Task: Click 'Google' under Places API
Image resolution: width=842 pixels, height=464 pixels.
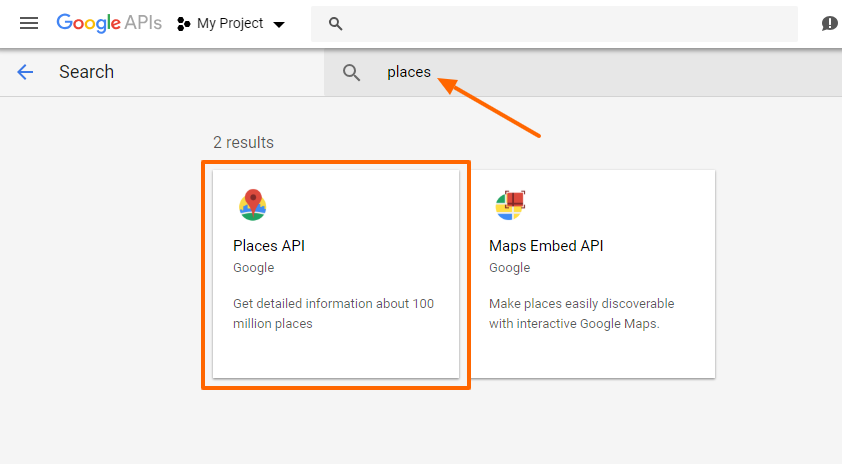Action: (x=253, y=267)
